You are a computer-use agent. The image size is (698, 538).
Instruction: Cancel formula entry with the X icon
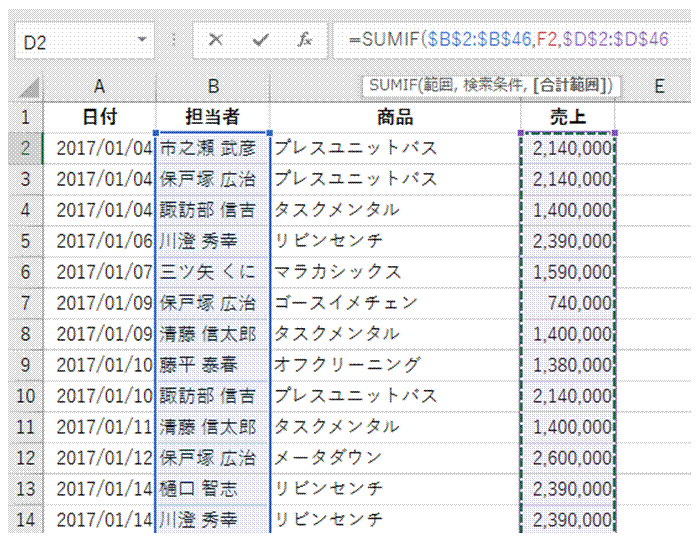tap(215, 40)
